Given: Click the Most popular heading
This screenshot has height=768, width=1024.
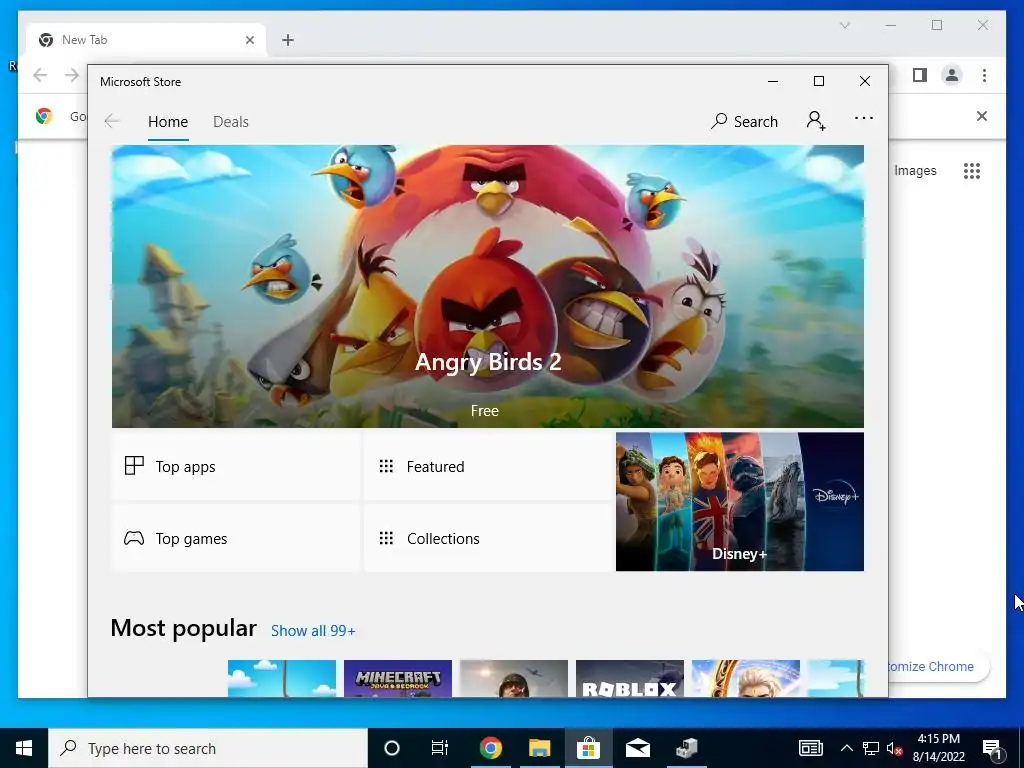Looking at the screenshot, I should pyautogui.click(x=184, y=628).
